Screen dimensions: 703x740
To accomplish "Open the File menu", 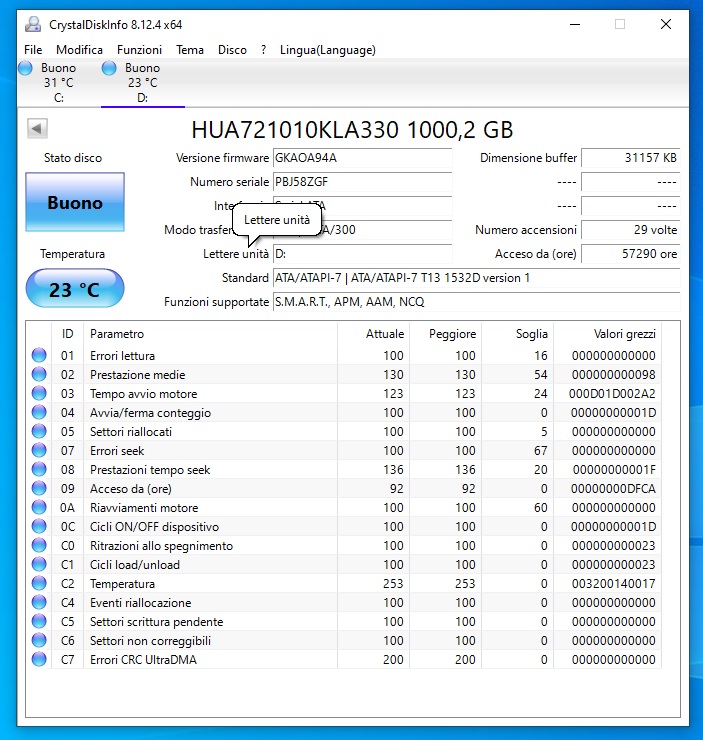I will tap(33, 50).
